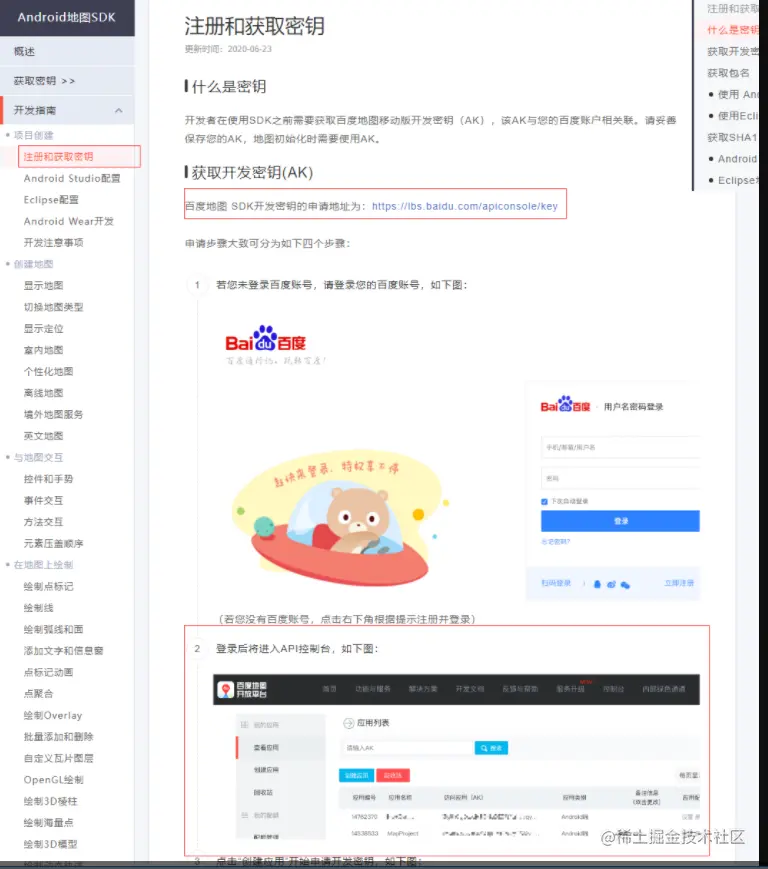Screen dimensions: 768x869
Task: Click the 密码 password field
Action: [x=620, y=478]
